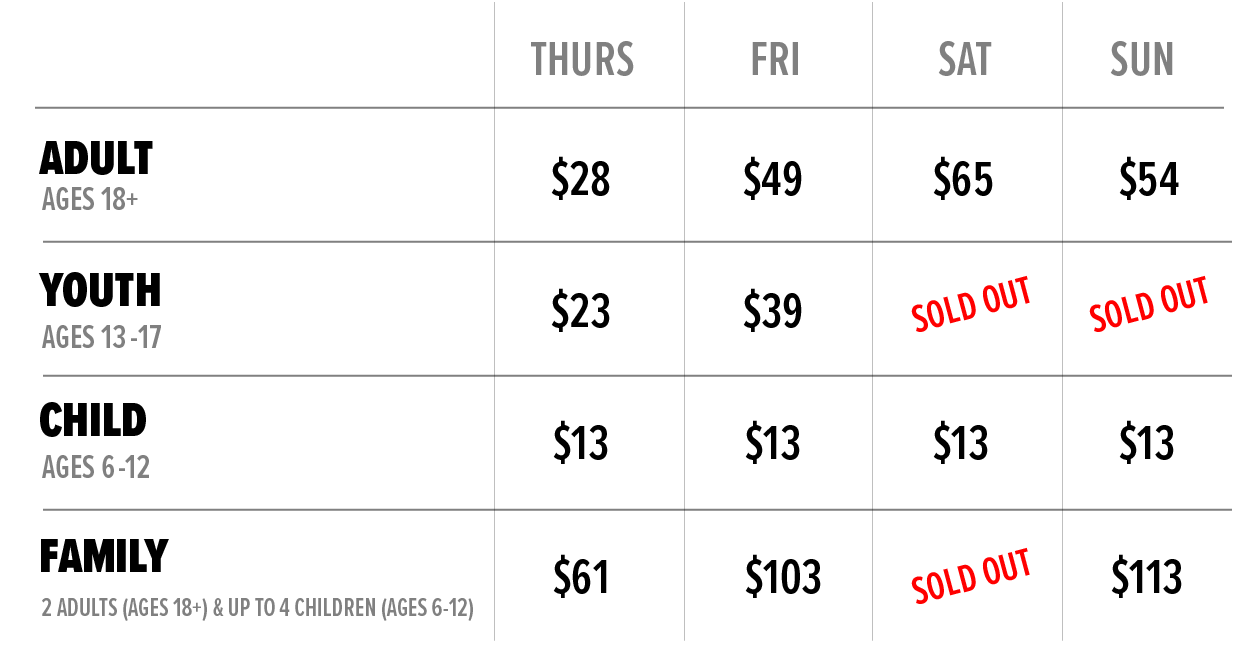Click the Friday youth $39 price
Viewport: 1252px width, 648px height.
773,311
